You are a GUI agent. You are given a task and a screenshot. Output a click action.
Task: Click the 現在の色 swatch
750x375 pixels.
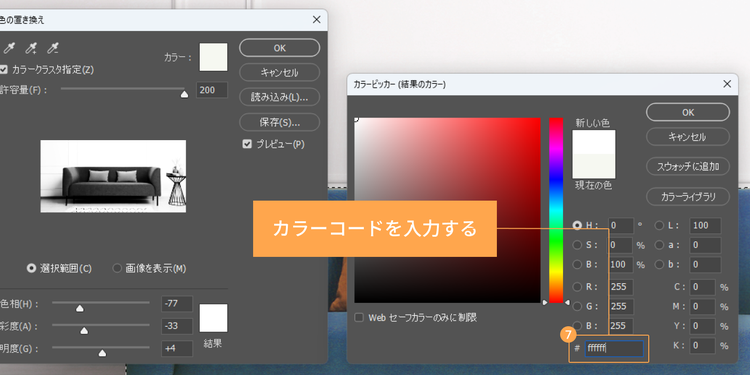coord(594,166)
